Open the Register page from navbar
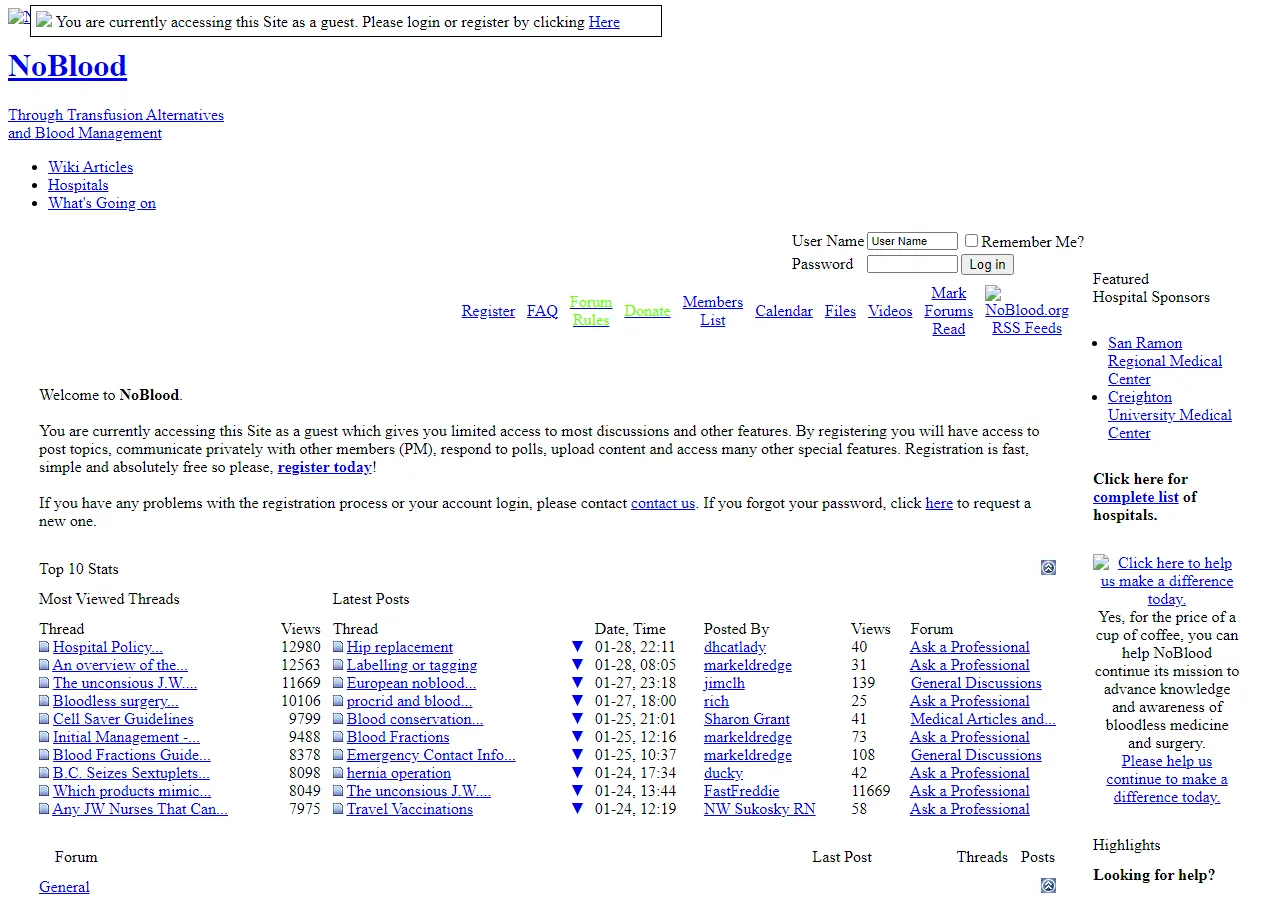1280x900 pixels. [488, 311]
